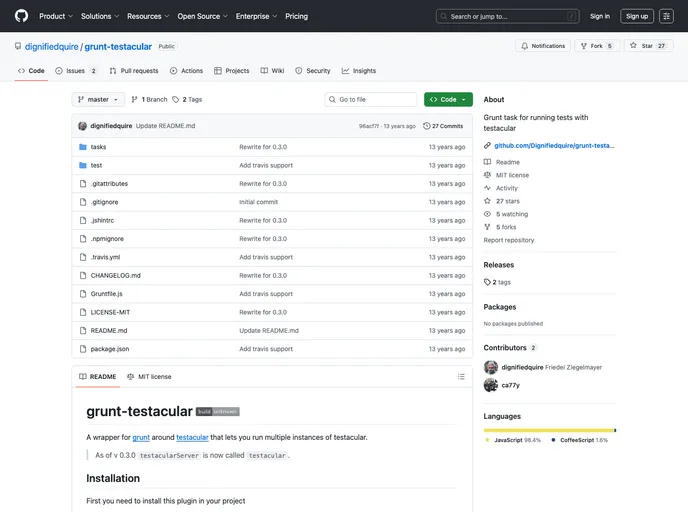Image resolution: width=688 pixels, height=512 pixels.
Task: Click the README.md file icon
Action: 83,331
